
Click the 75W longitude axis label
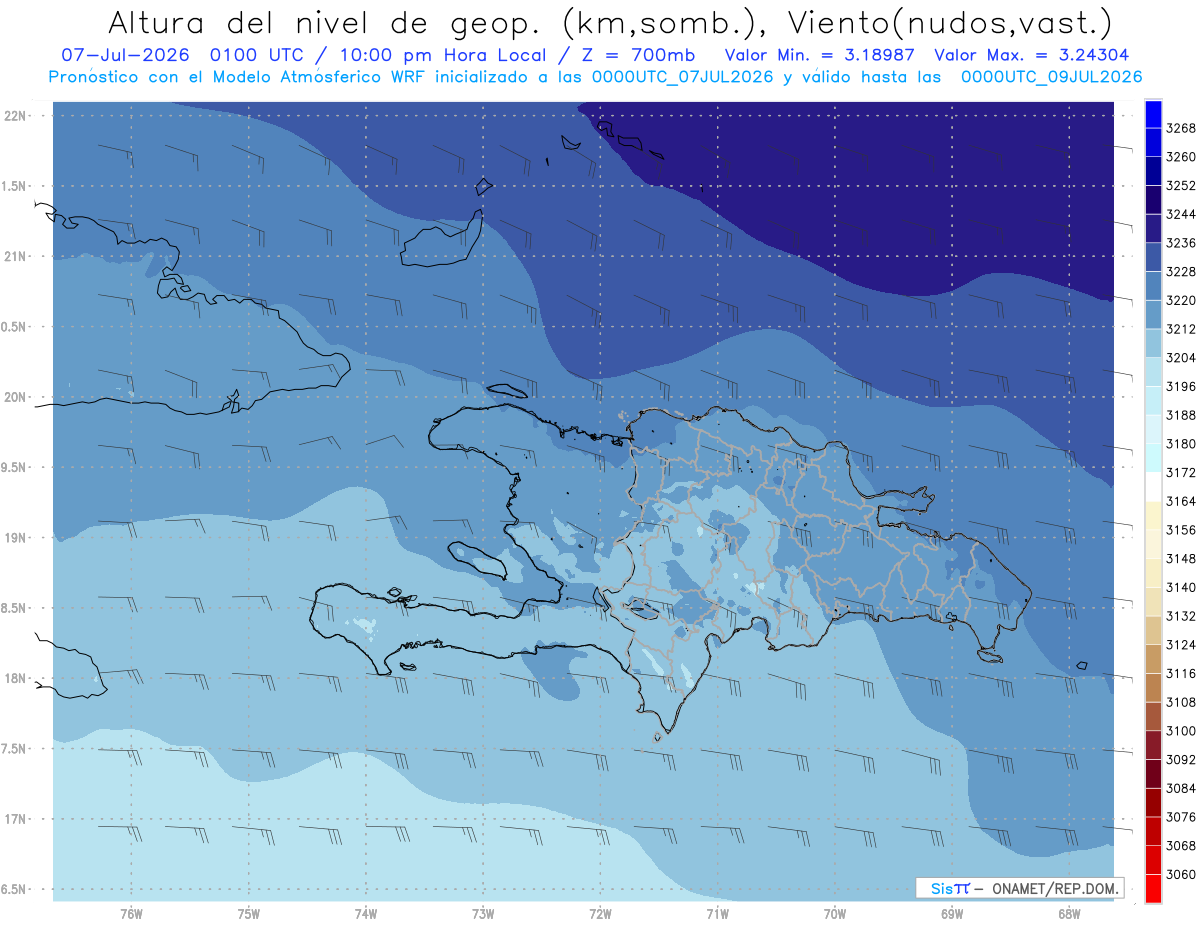coord(249,914)
